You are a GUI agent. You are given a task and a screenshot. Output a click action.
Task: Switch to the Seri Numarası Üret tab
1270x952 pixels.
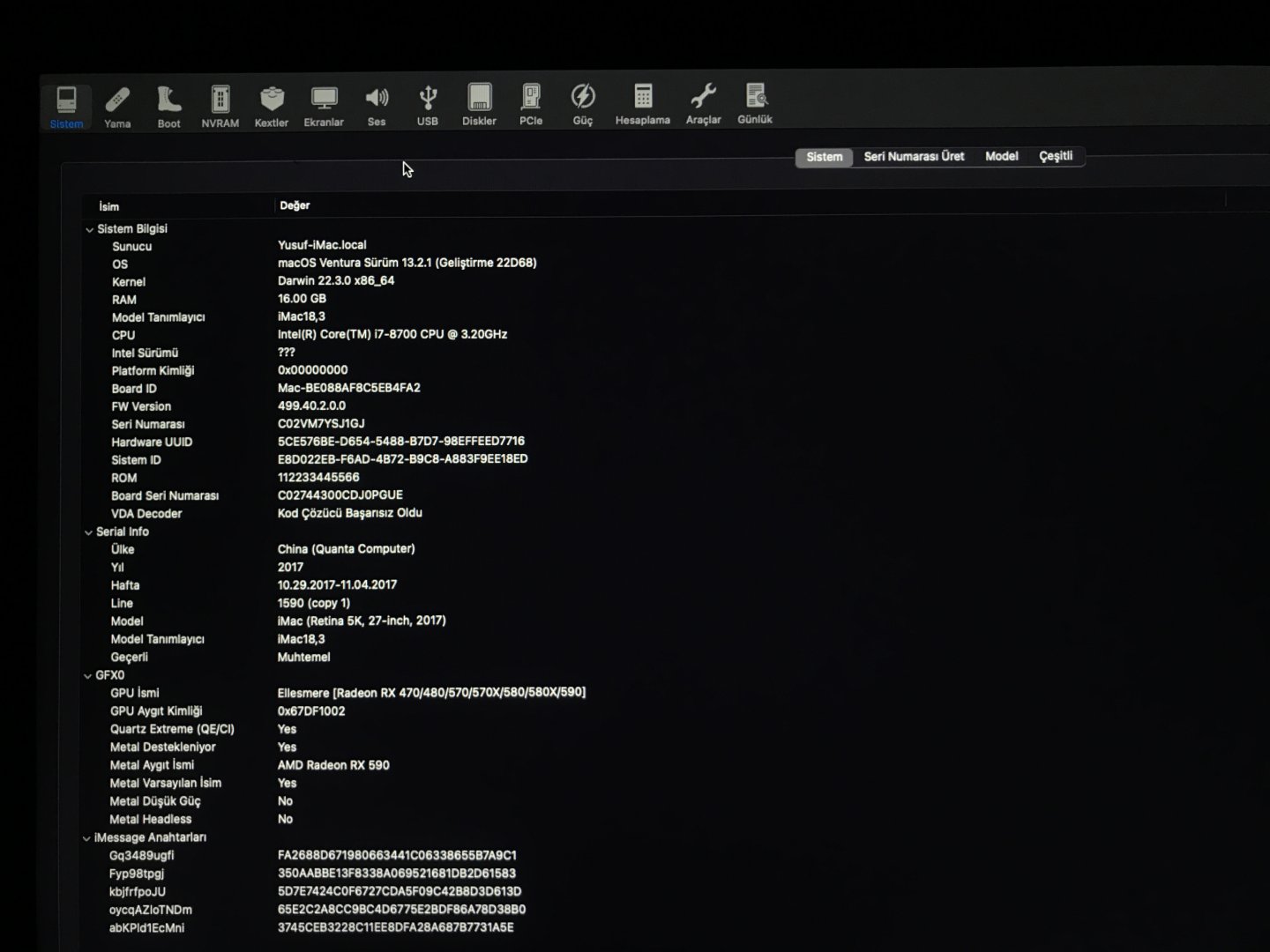click(914, 156)
